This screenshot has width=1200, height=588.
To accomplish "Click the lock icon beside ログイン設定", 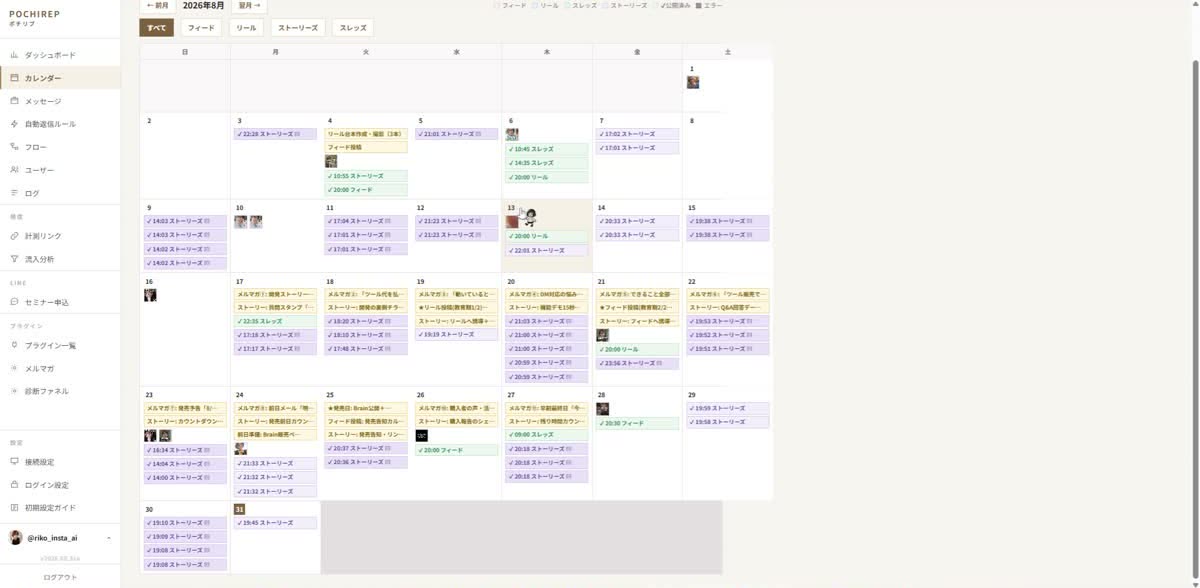I will pyautogui.click(x=14, y=485).
